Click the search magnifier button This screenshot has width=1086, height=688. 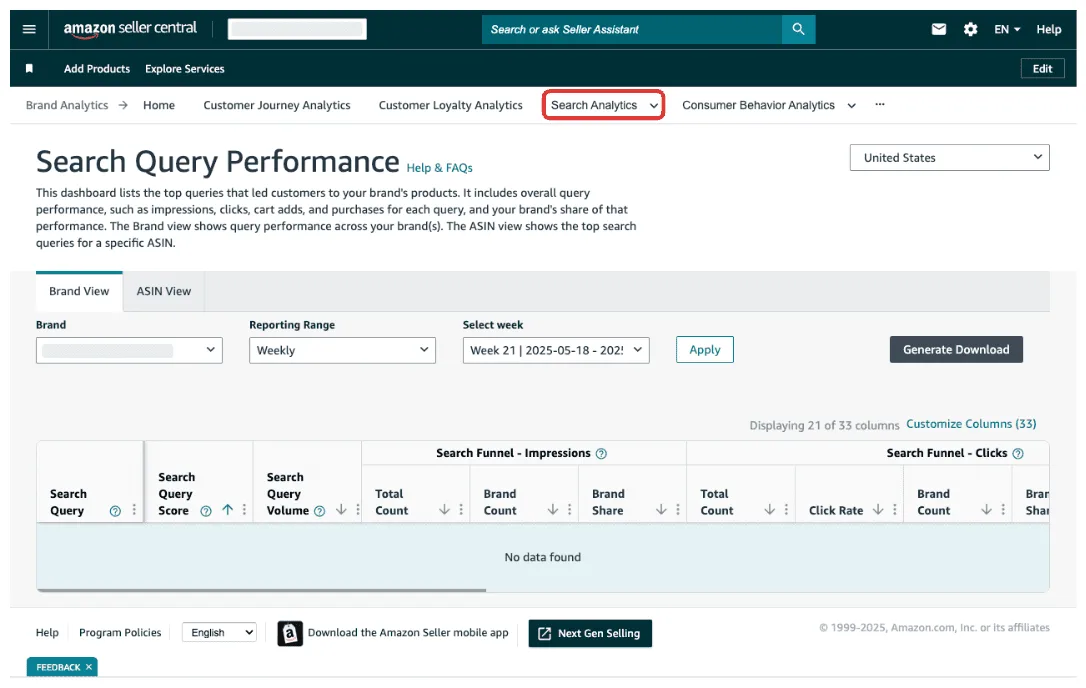point(799,29)
